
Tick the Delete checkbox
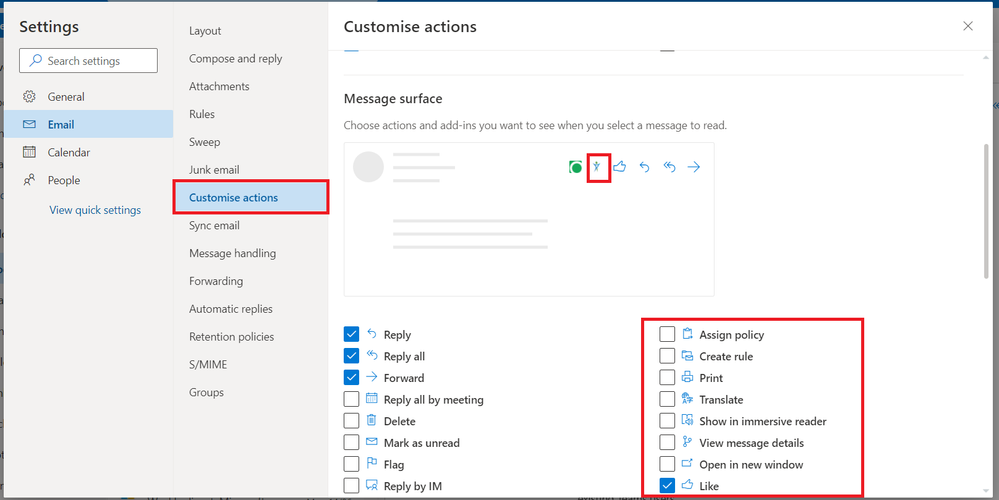(x=351, y=421)
